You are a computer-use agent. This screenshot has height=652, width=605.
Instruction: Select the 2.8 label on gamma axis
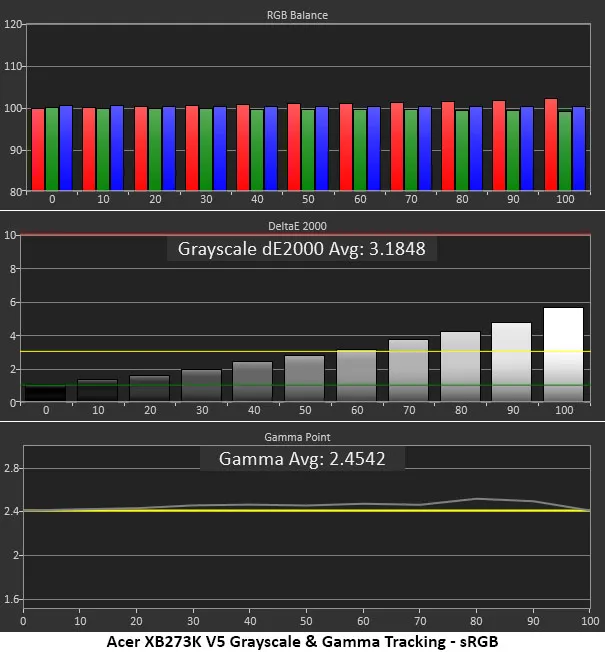tap(12, 468)
